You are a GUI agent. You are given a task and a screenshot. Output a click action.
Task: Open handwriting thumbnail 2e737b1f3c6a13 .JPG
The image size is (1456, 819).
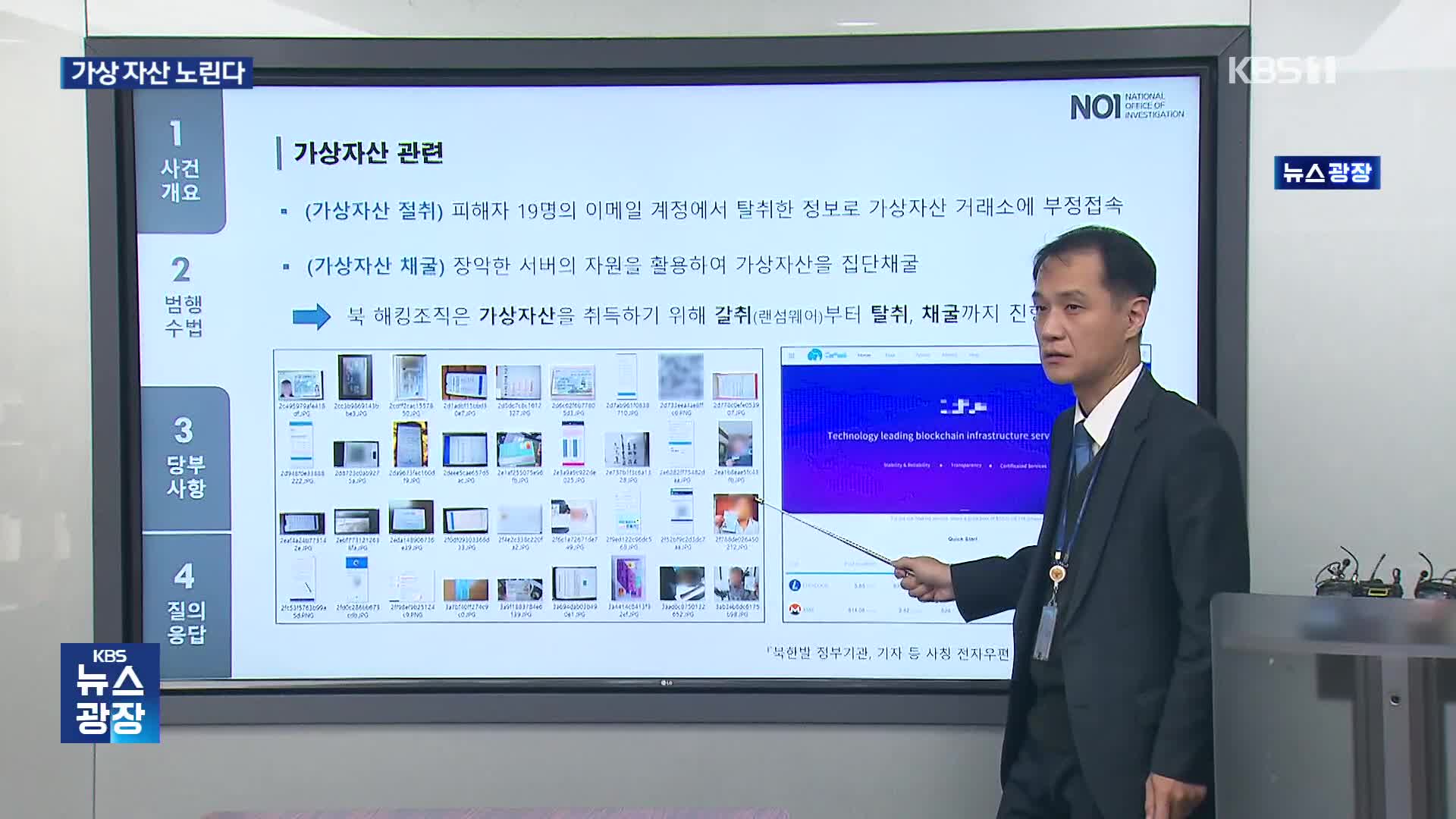(x=627, y=450)
